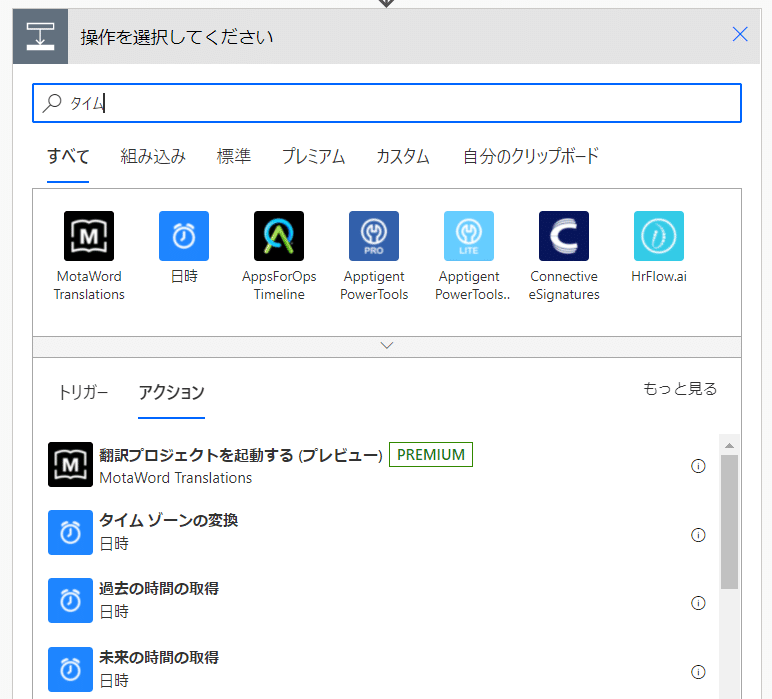Click the scrollbar up arrow

point(729,445)
